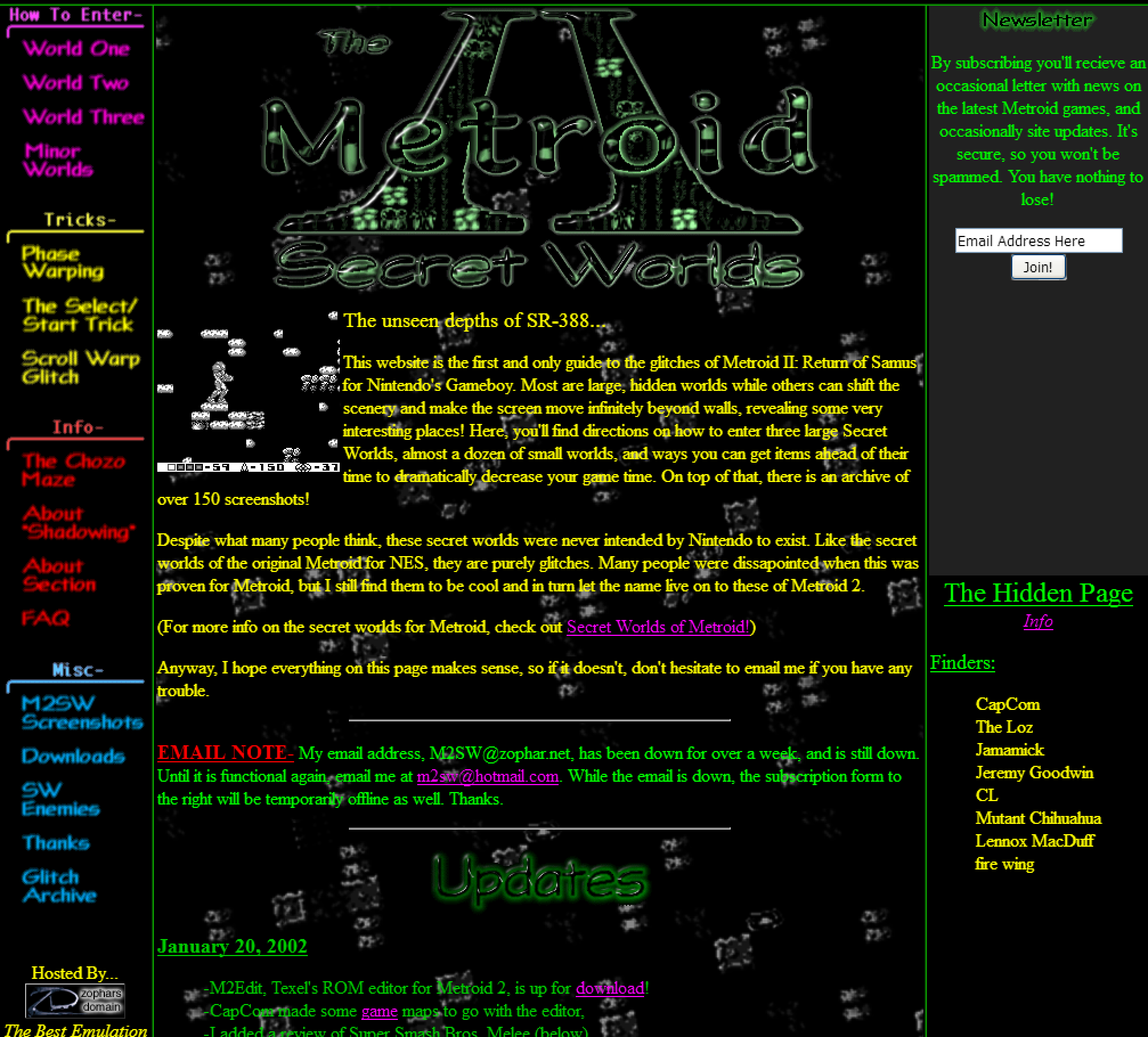Open the World Two page
Viewport: 1148px width, 1037px height.
coord(76,83)
